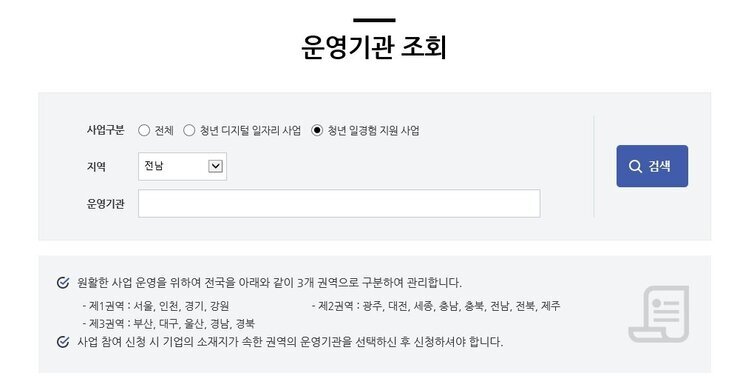Click the 운영기관 text input field
Viewport: 740px width, 390px height.
click(x=339, y=203)
